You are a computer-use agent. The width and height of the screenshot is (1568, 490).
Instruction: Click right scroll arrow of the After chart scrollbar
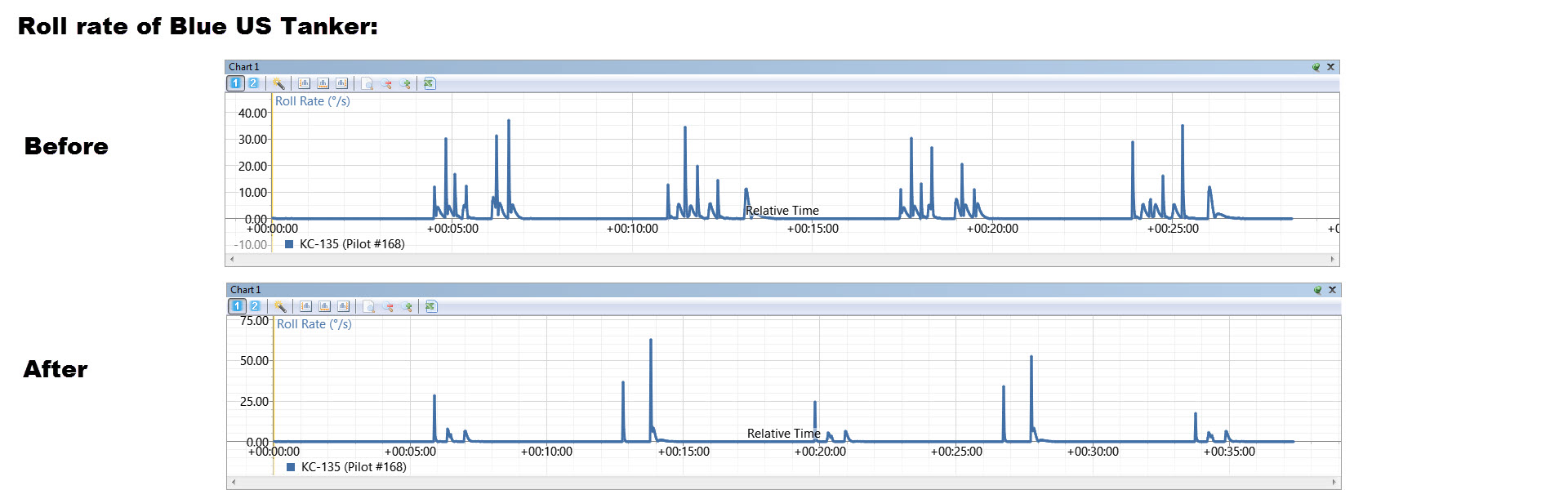pos(1334,483)
